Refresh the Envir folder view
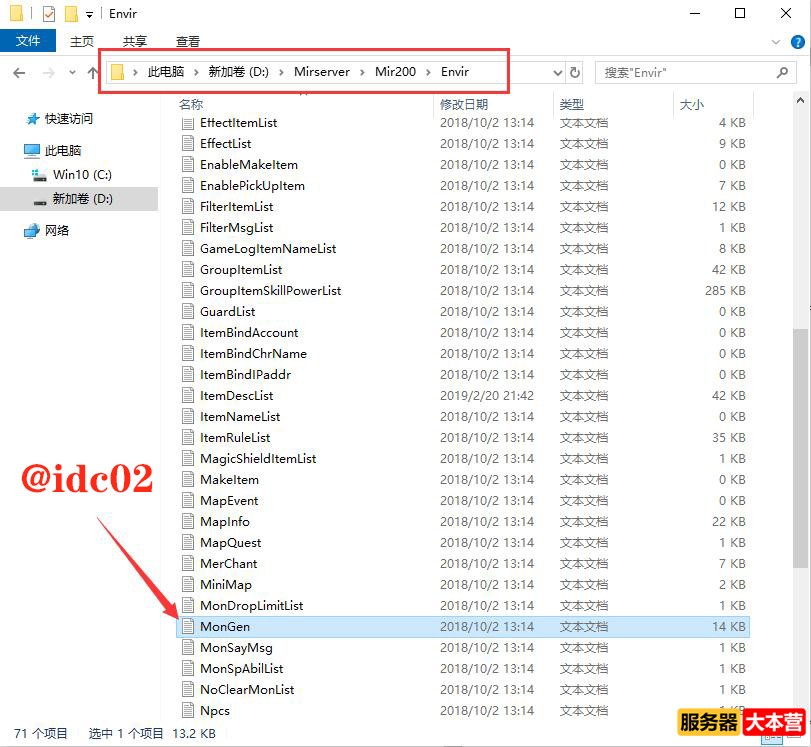 tap(575, 72)
